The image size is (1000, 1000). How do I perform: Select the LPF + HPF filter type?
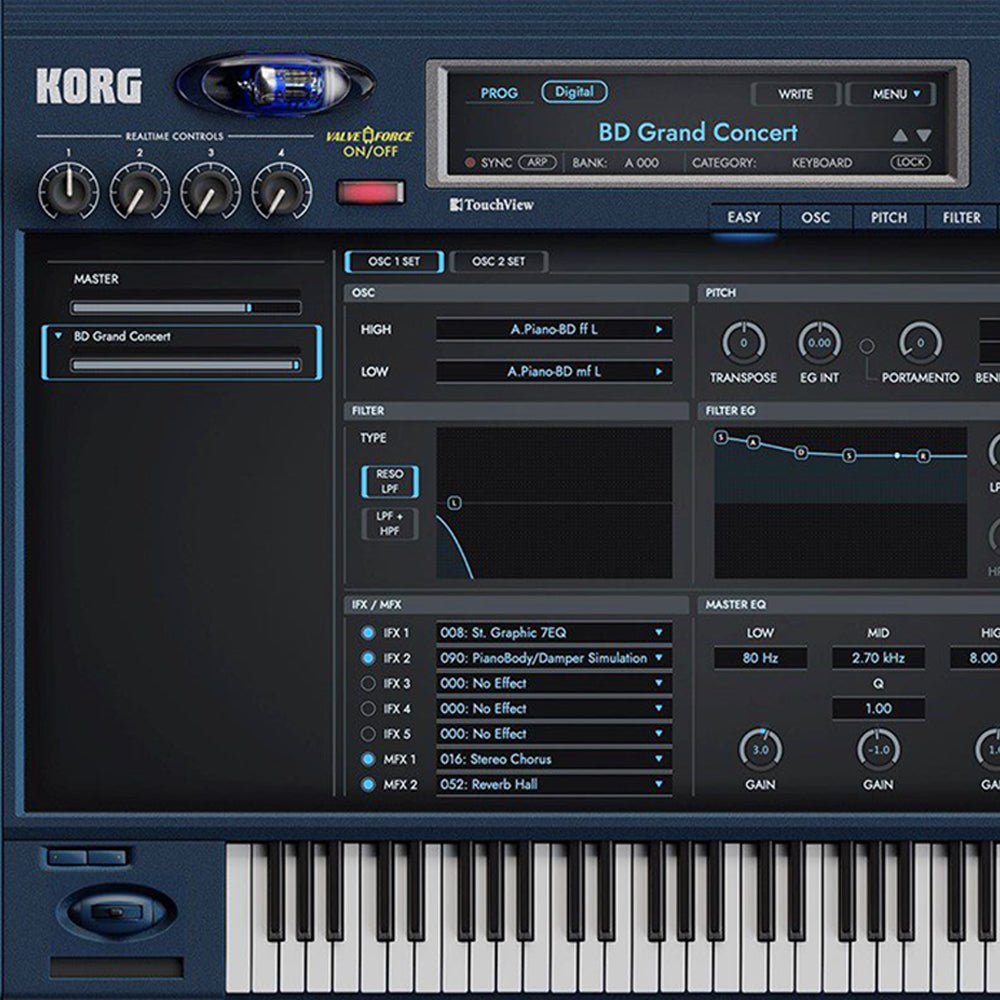388,524
